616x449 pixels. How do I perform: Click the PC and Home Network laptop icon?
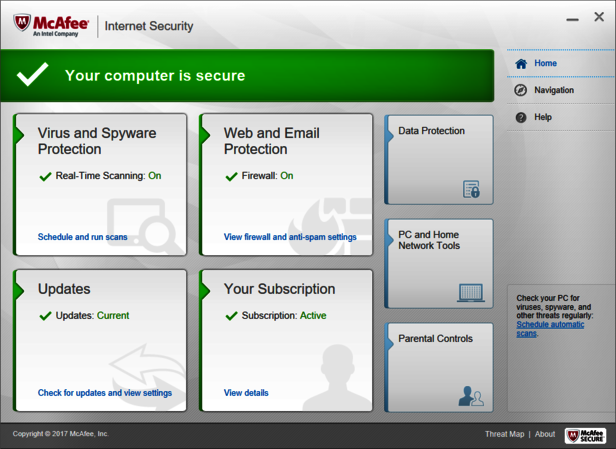[470, 293]
